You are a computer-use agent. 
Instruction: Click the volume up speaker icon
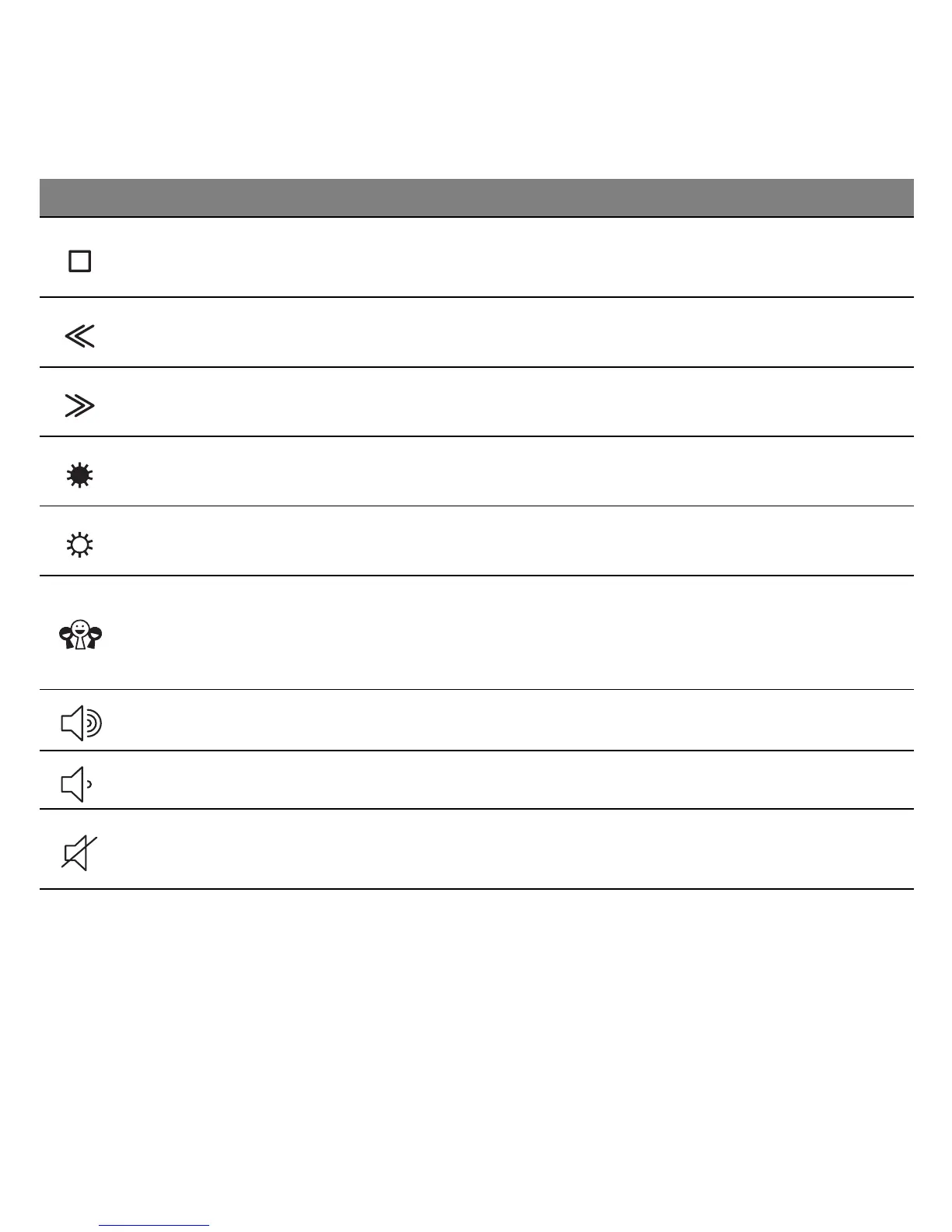[81, 724]
